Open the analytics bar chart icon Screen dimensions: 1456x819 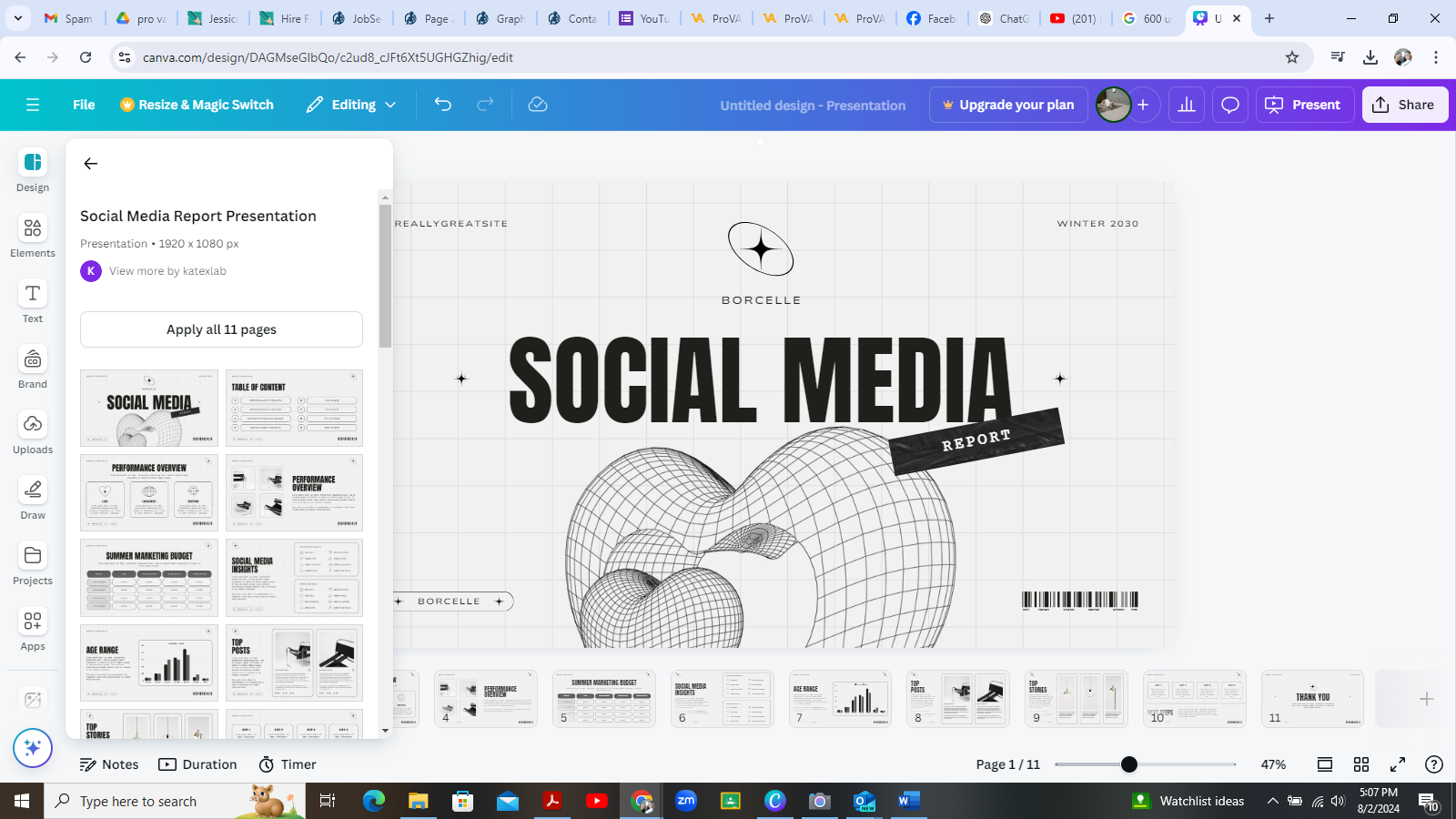click(1187, 105)
